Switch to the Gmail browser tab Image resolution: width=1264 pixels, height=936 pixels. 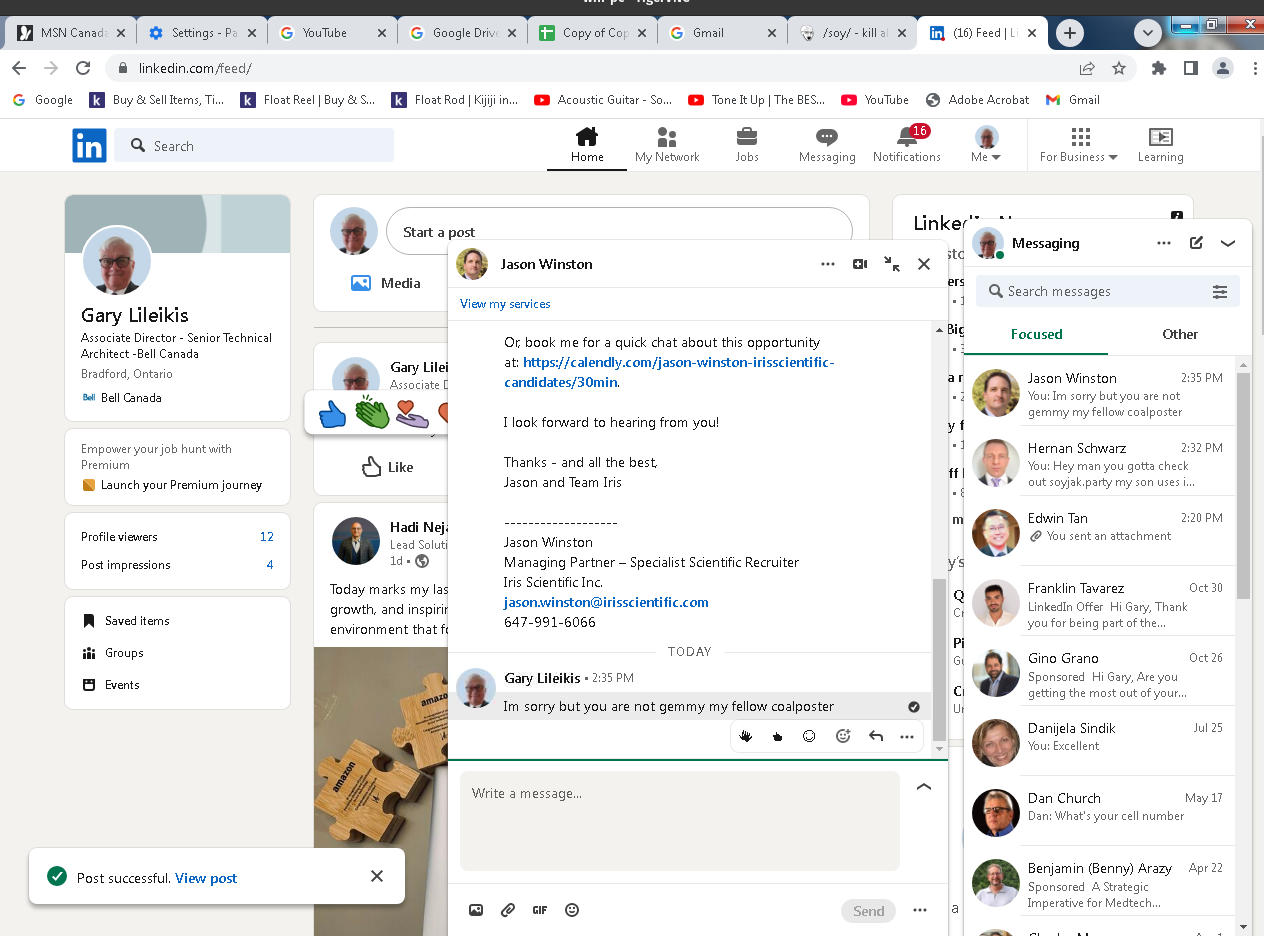pos(722,33)
